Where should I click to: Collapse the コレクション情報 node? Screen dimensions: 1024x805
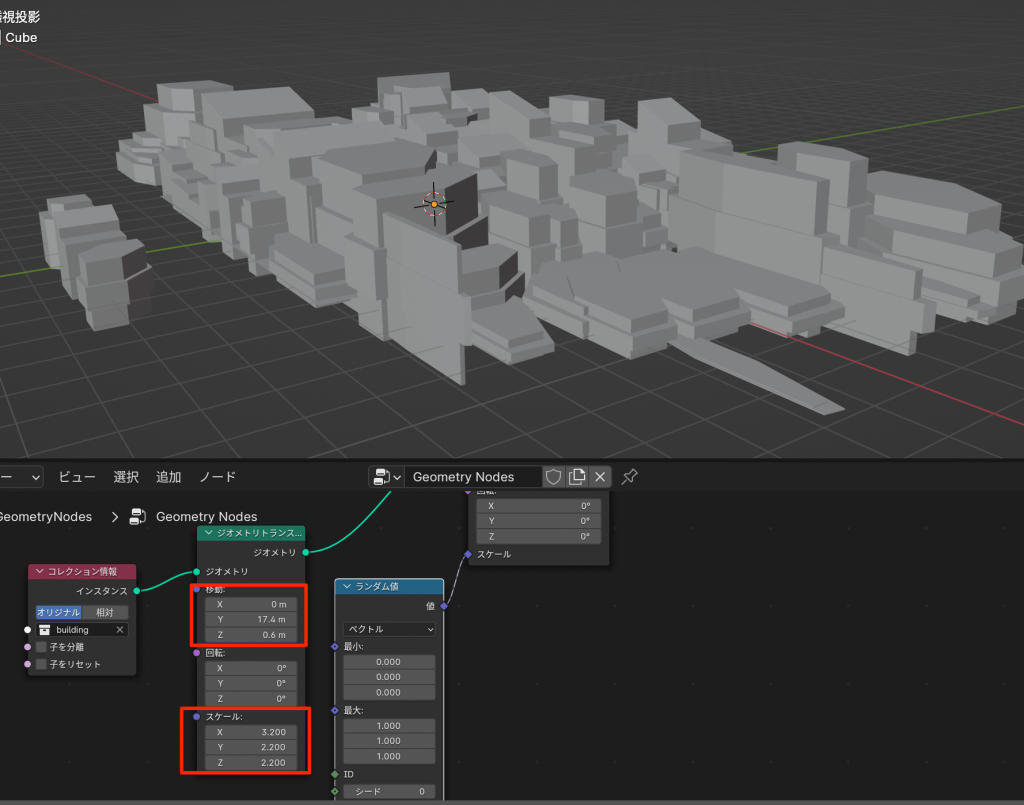point(40,572)
